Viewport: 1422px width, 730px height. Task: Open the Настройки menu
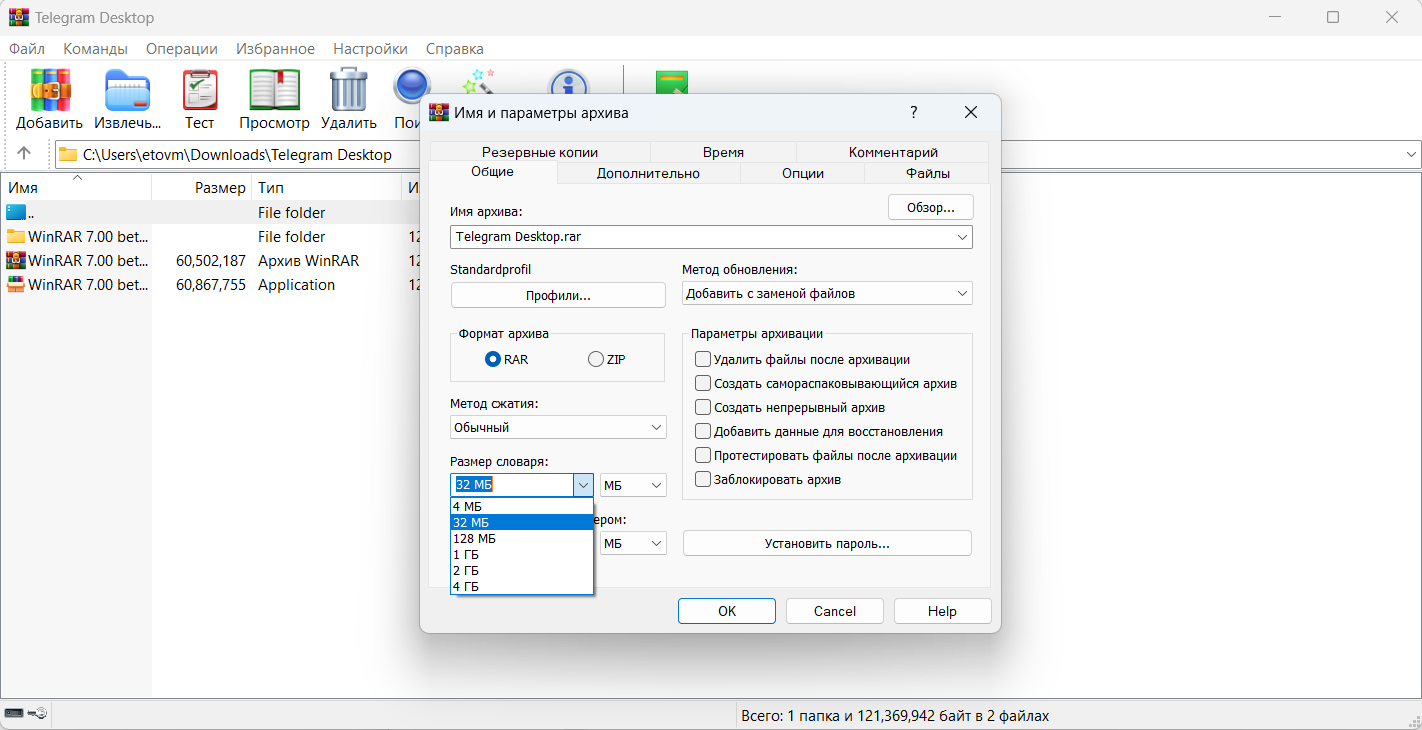pos(370,48)
